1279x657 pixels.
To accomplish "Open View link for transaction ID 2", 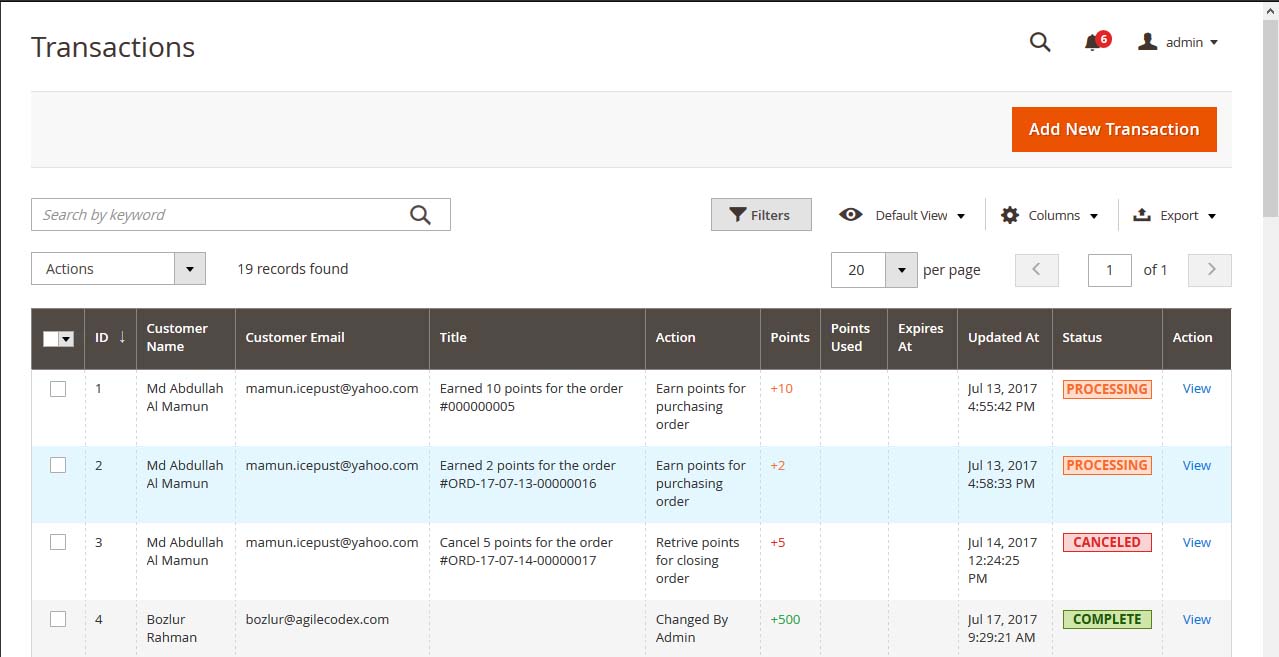I will 1196,466.
